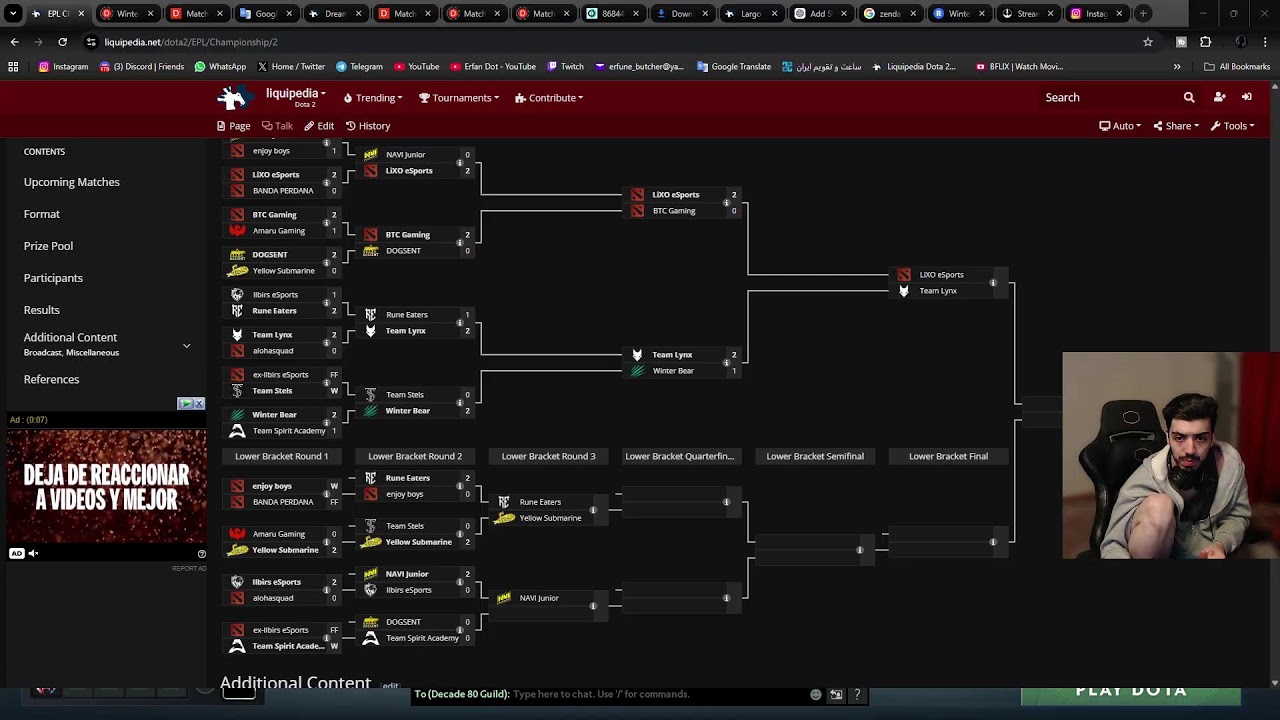Image resolution: width=1280 pixels, height=720 pixels.
Task: Open info for Rune Eaters vs Yellow Submarine match
Action: pyautogui.click(x=593, y=510)
